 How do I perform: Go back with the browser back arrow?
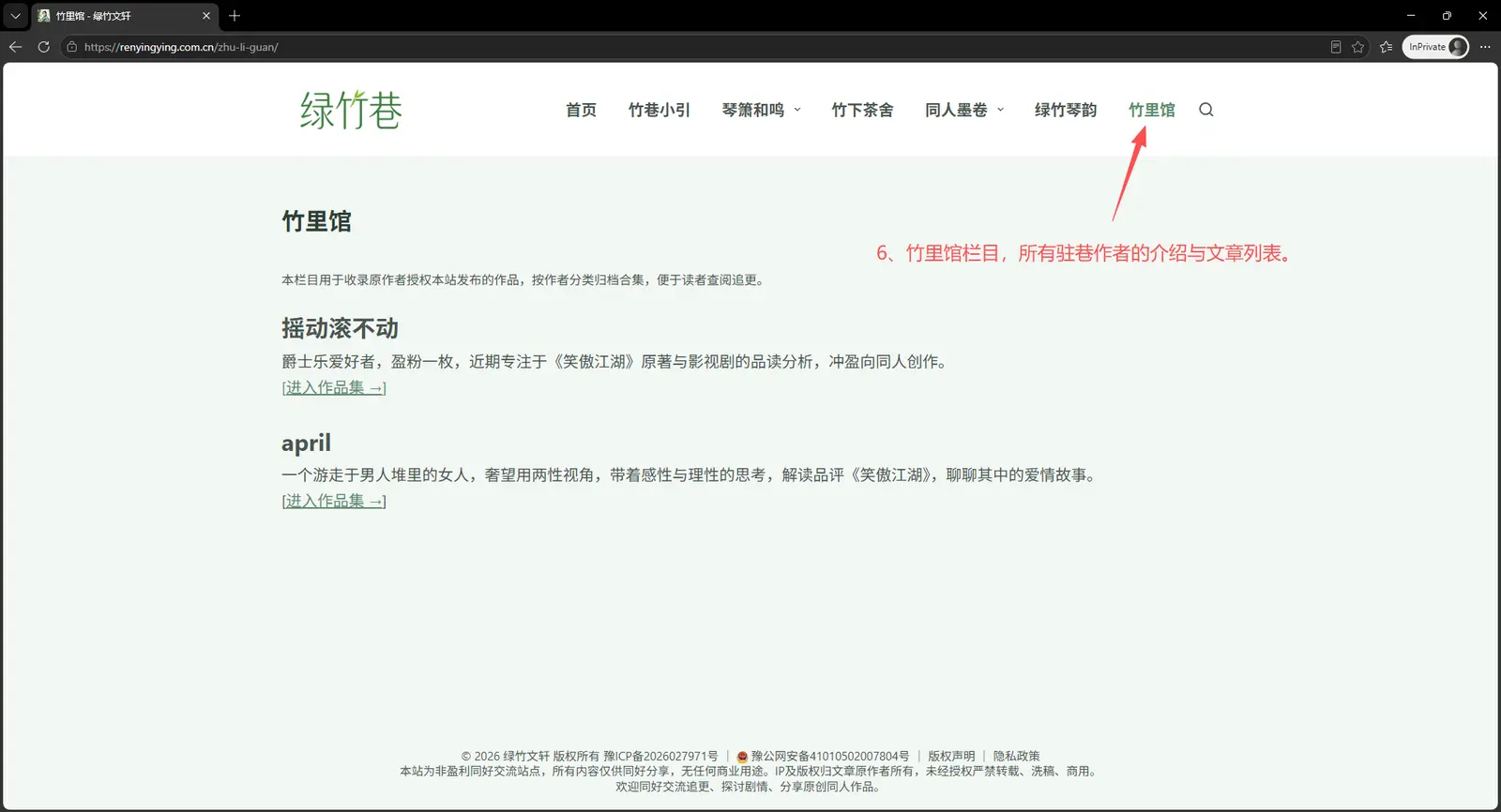[x=15, y=47]
